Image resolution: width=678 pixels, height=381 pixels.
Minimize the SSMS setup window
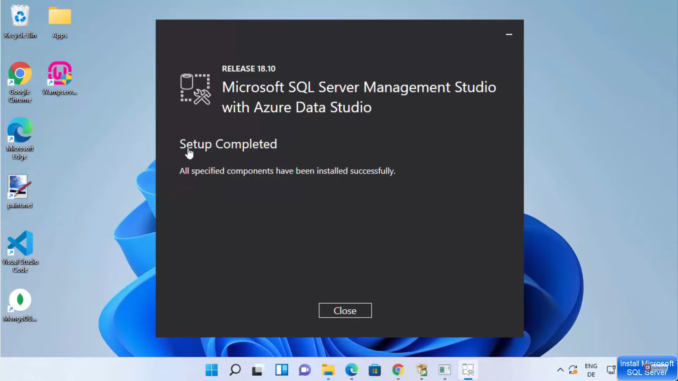coord(509,34)
